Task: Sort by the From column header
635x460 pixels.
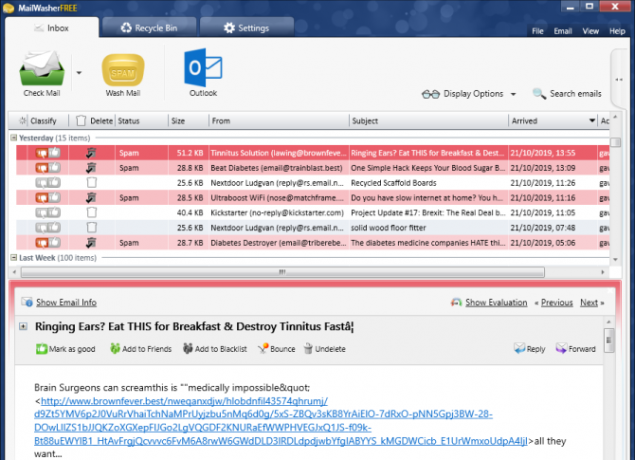Action: point(279,121)
